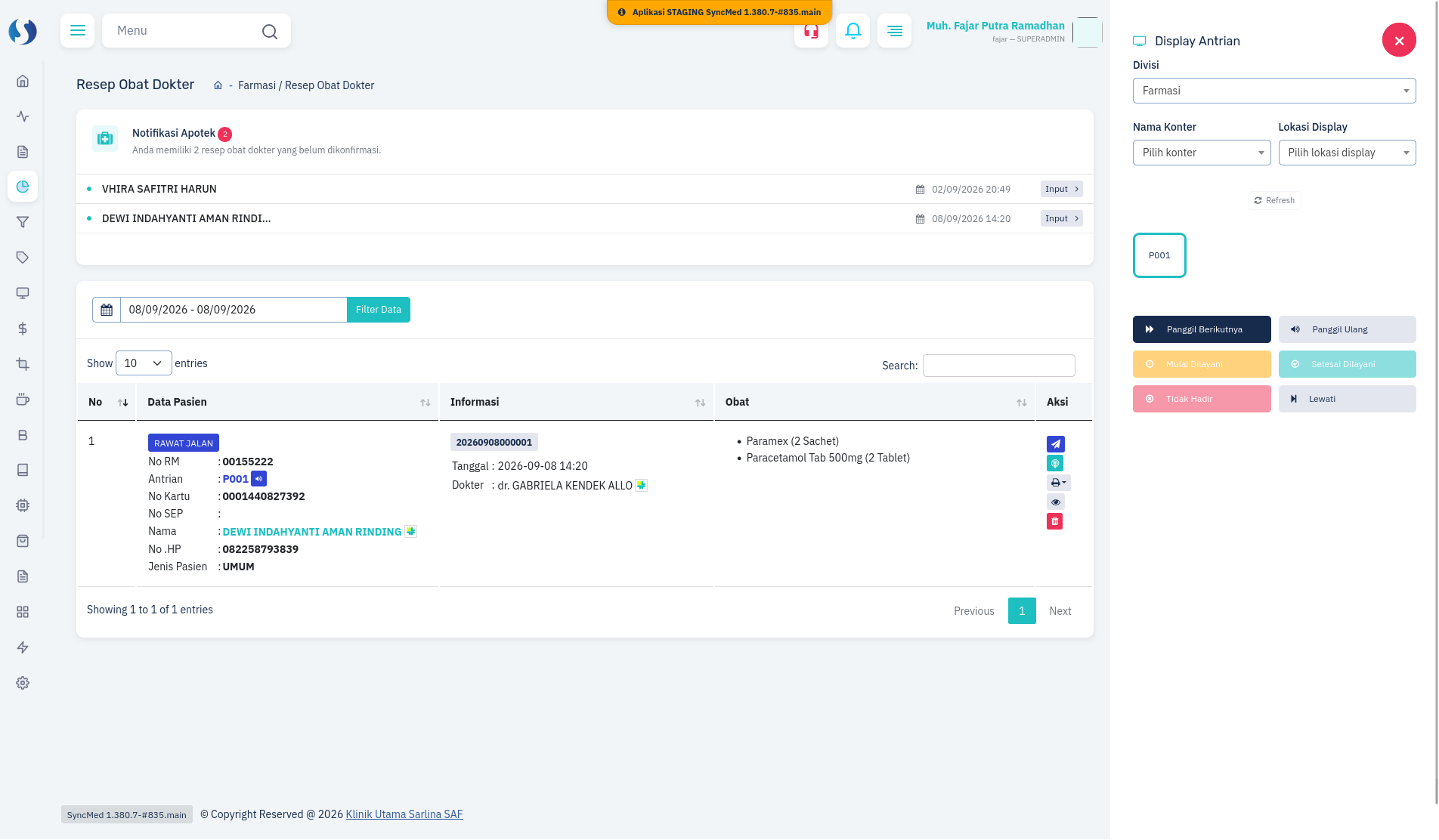
Task: Open the hamburger menu toggle
Action: click(x=77, y=31)
